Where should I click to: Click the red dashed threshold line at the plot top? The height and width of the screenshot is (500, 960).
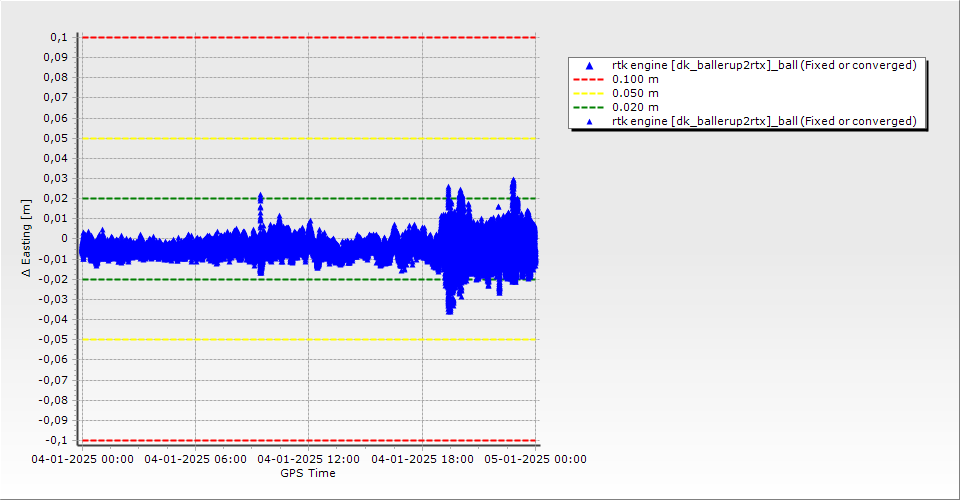(x=300, y=38)
